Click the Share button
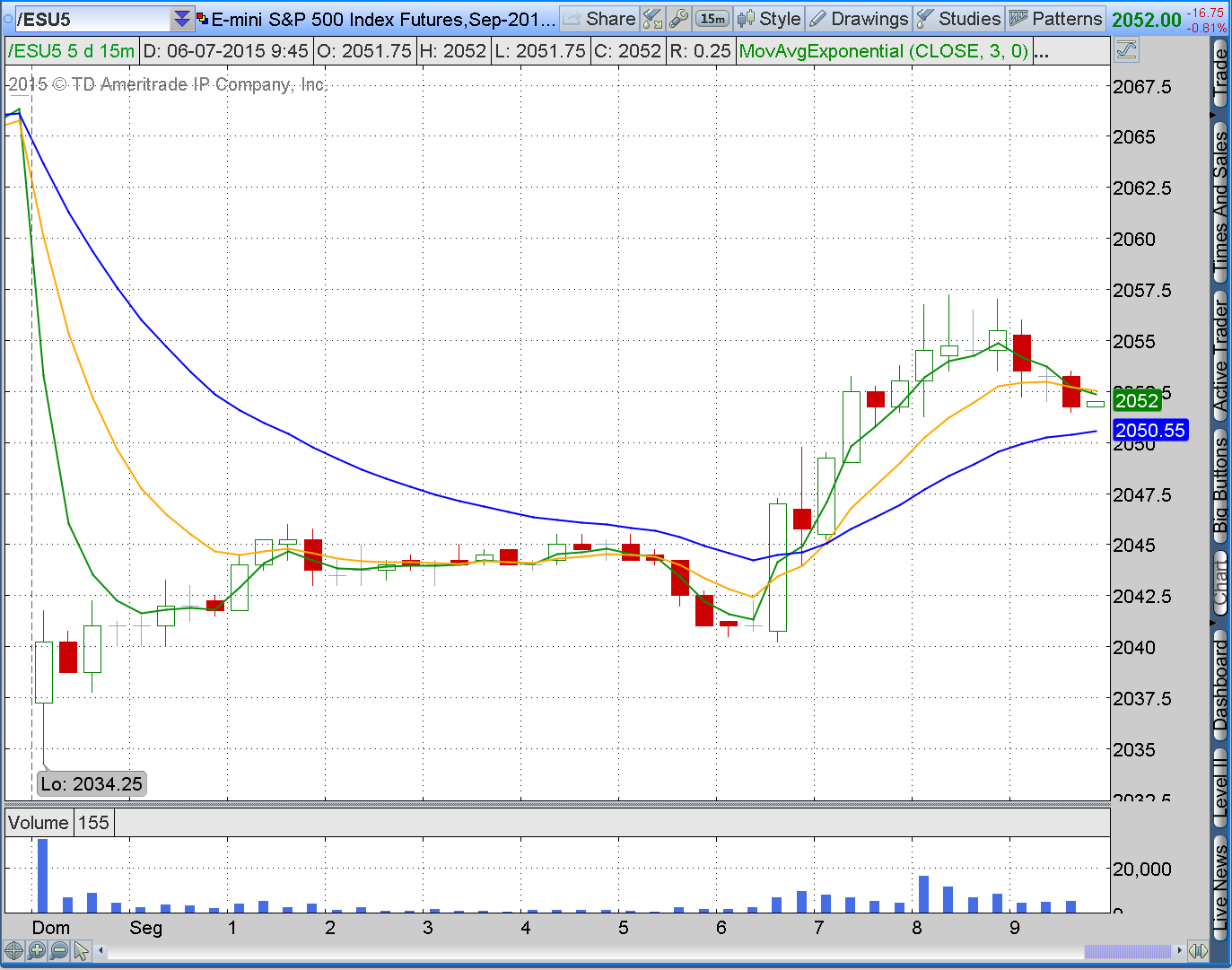The height and width of the screenshot is (970, 1232). tap(599, 18)
